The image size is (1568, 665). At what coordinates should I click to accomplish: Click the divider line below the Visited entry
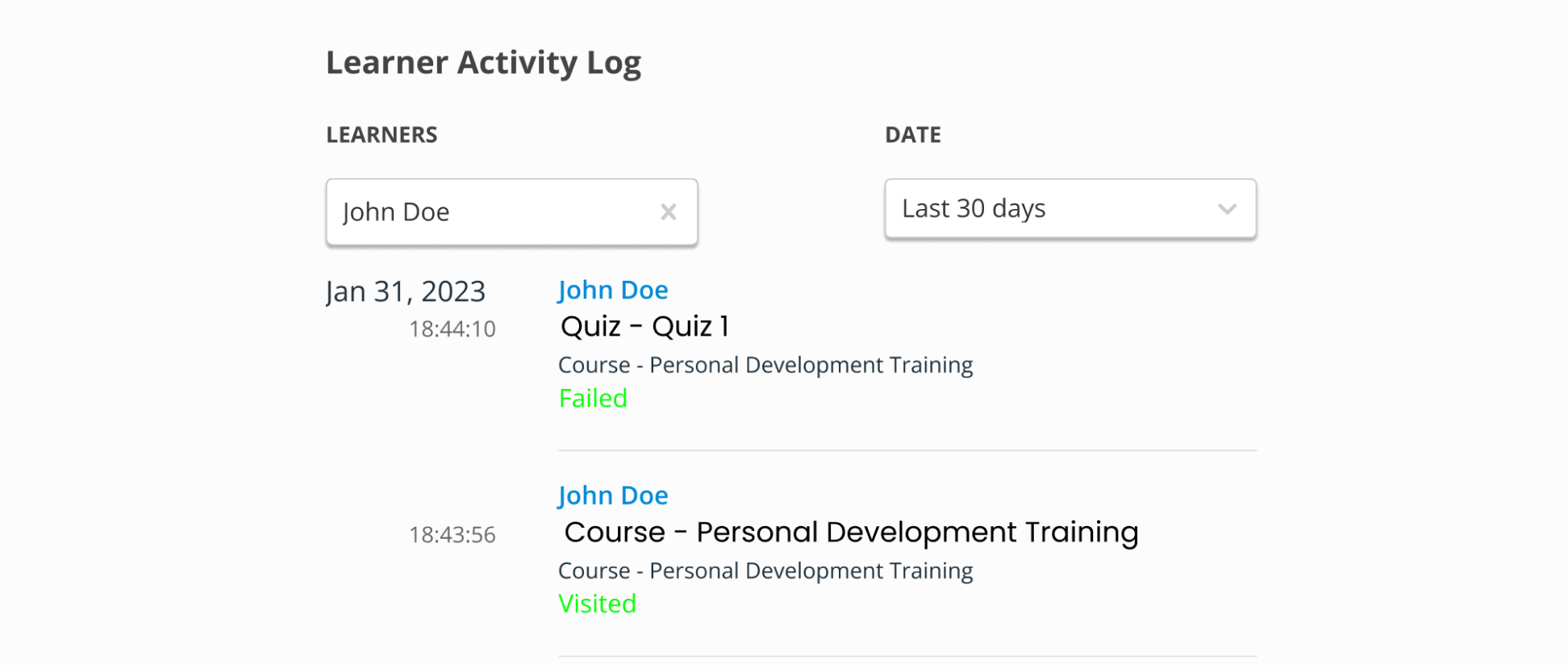(907, 656)
